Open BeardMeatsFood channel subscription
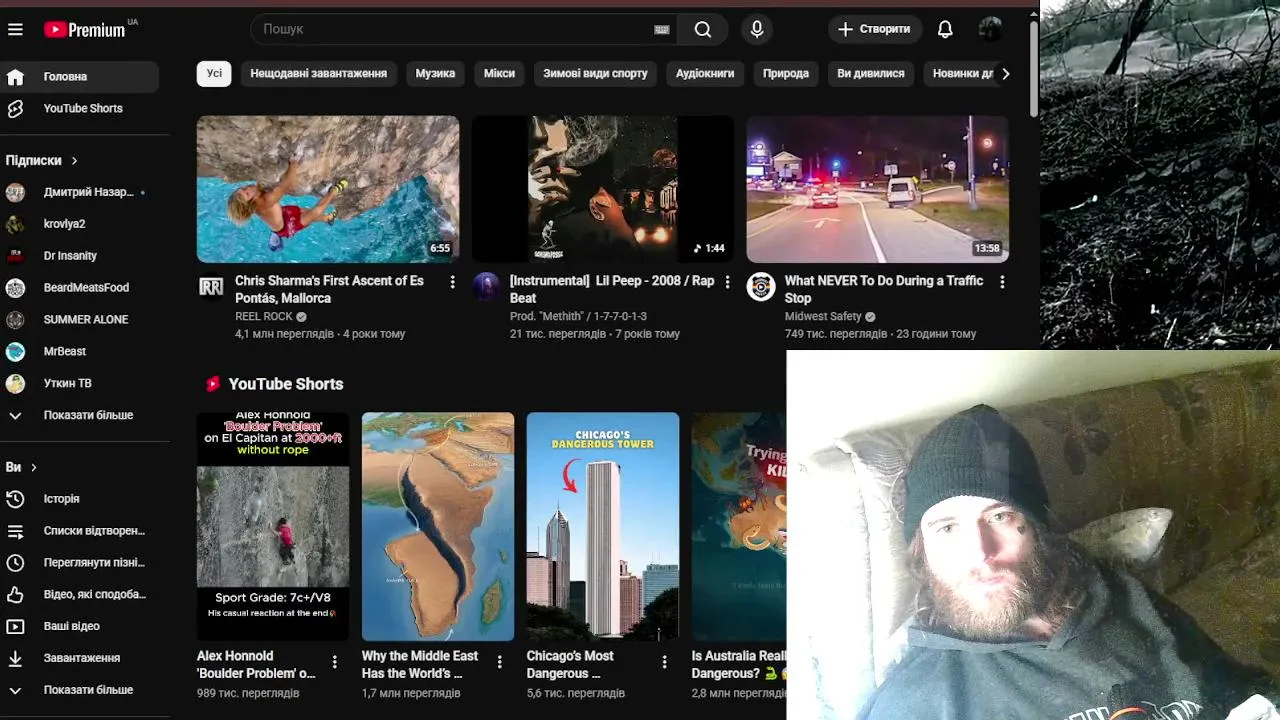This screenshot has width=1280, height=720. click(80, 288)
